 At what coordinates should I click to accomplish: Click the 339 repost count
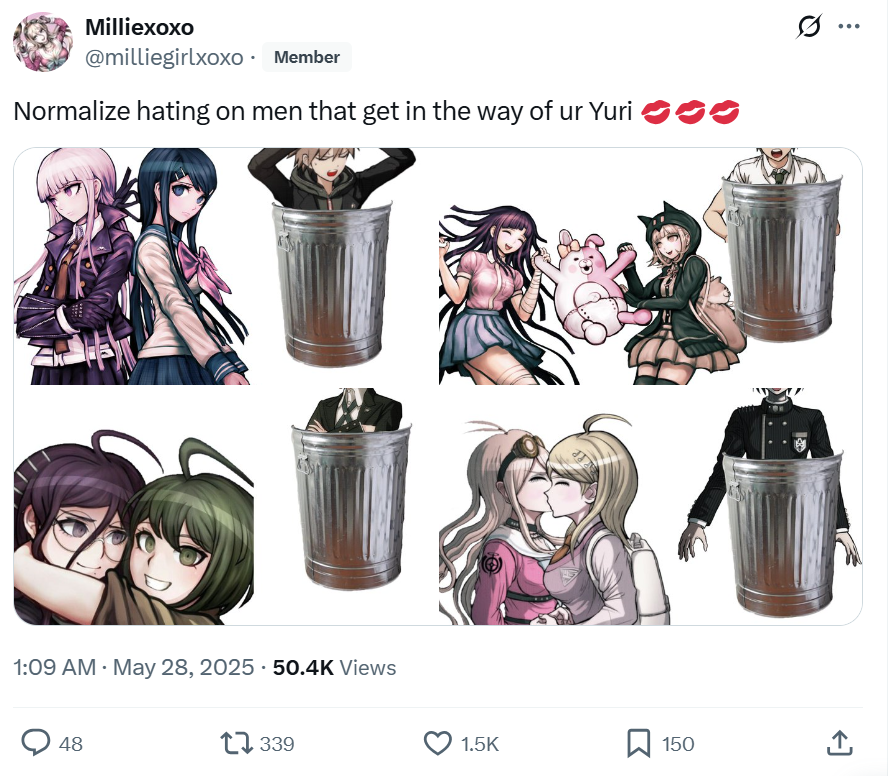276,744
